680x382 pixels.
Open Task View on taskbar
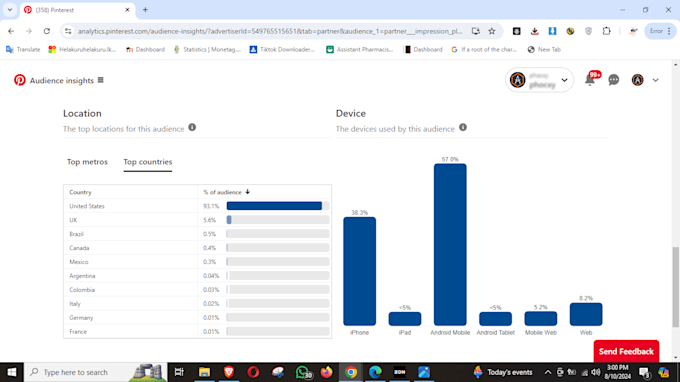(x=179, y=372)
